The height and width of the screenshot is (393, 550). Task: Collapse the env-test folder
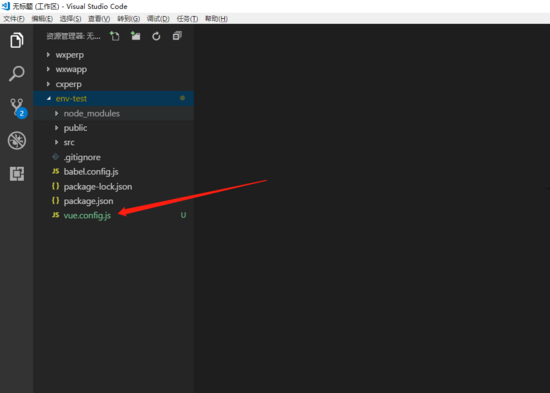(114, 99)
